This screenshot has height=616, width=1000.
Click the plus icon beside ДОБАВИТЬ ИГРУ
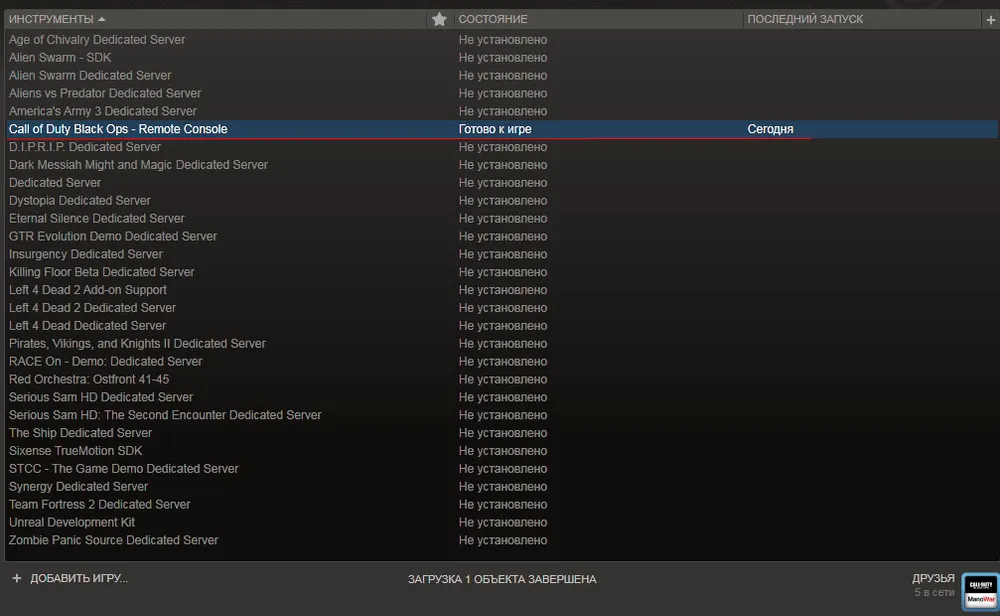tap(17, 578)
